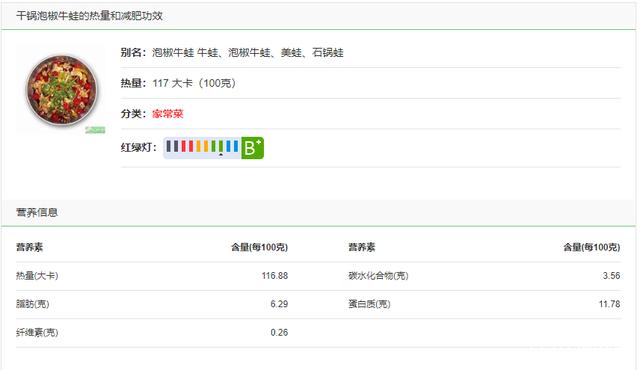Click the value 116.88
The width and height of the screenshot is (640, 370).
coord(275,276)
